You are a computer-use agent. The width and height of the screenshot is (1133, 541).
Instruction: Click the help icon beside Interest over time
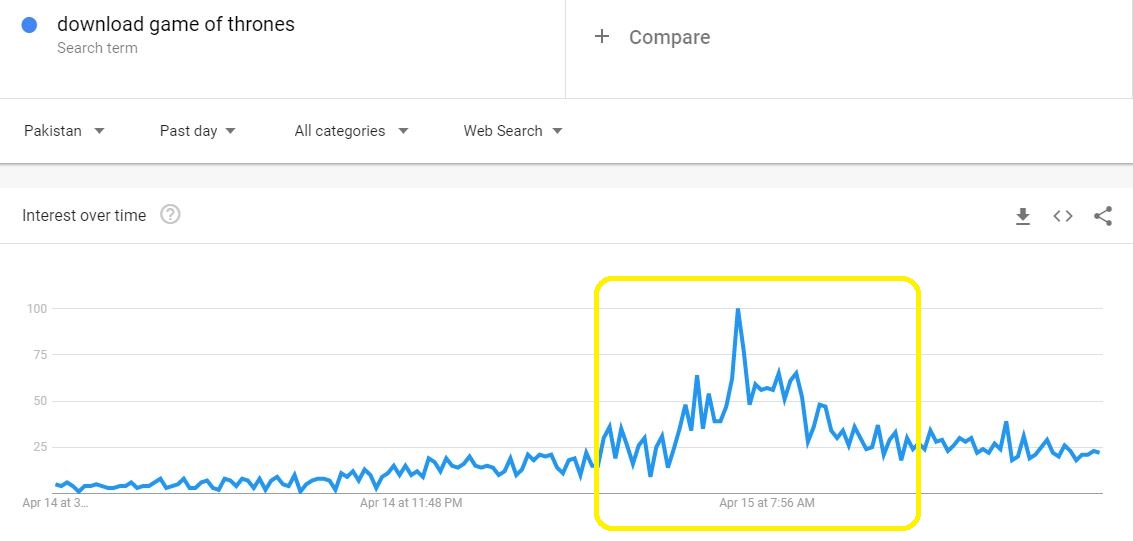[170, 215]
